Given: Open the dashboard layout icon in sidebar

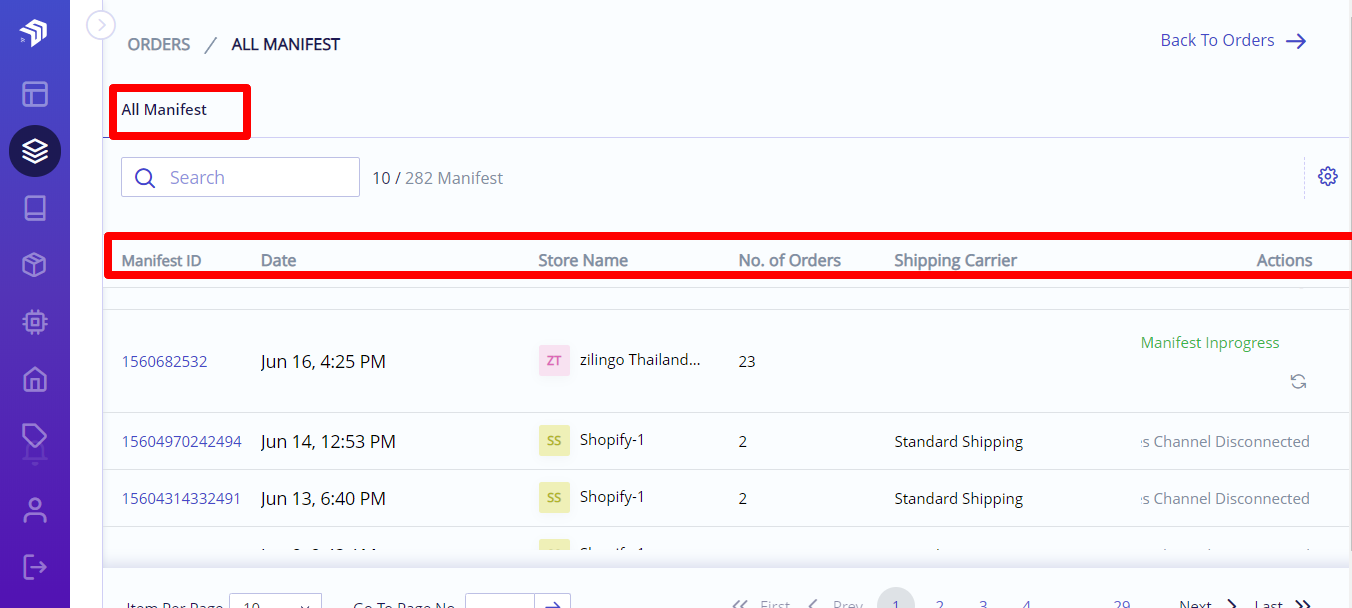Looking at the screenshot, I should point(35,94).
